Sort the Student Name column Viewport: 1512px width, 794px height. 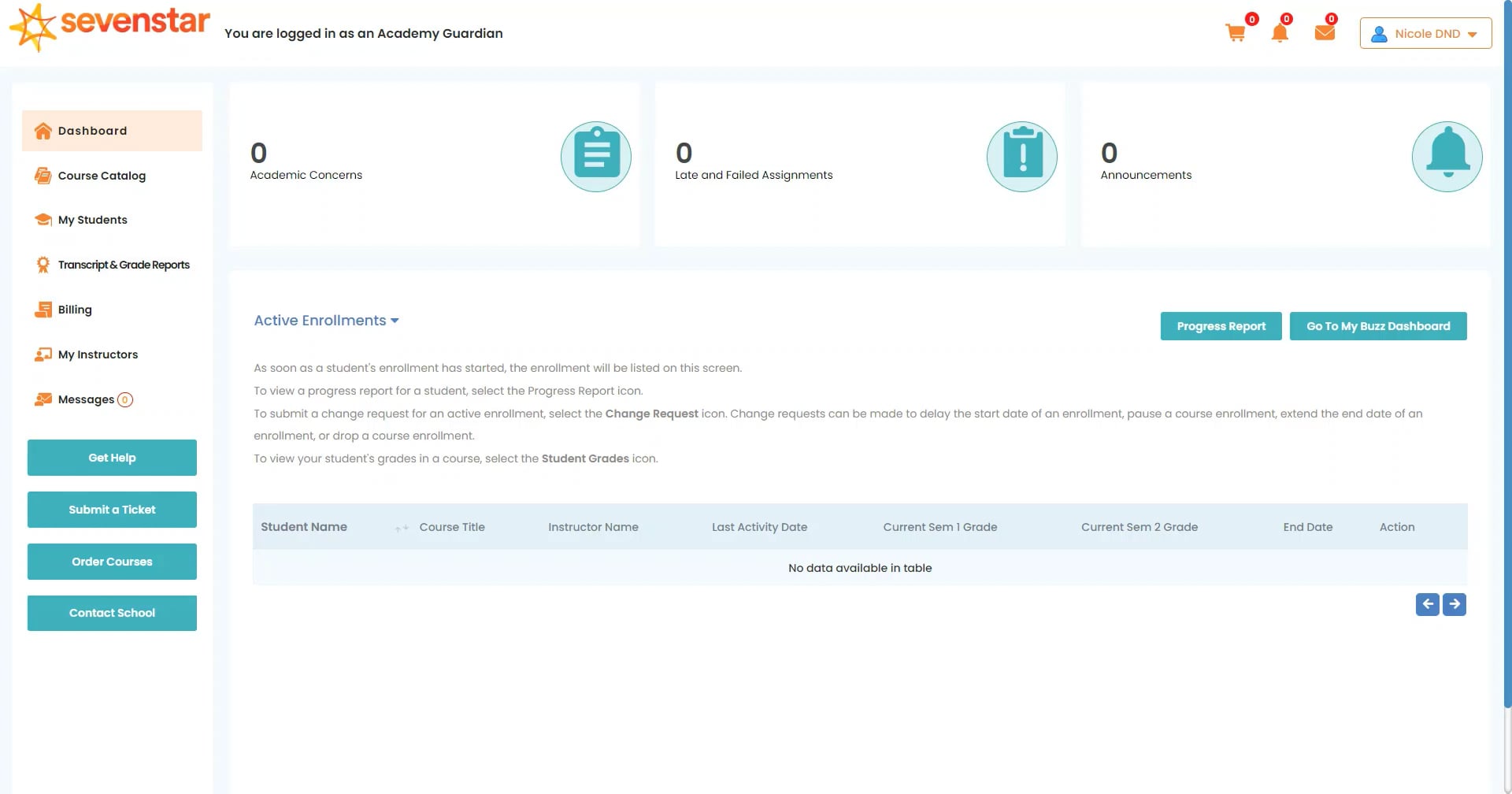pos(402,528)
